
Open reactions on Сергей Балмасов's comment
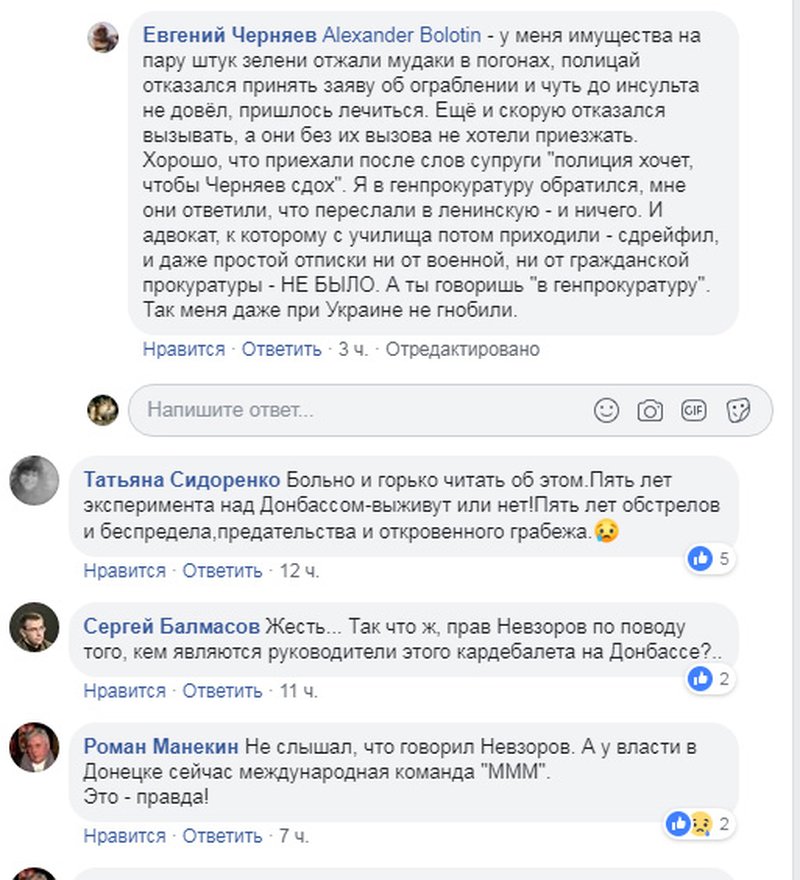pos(711,679)
